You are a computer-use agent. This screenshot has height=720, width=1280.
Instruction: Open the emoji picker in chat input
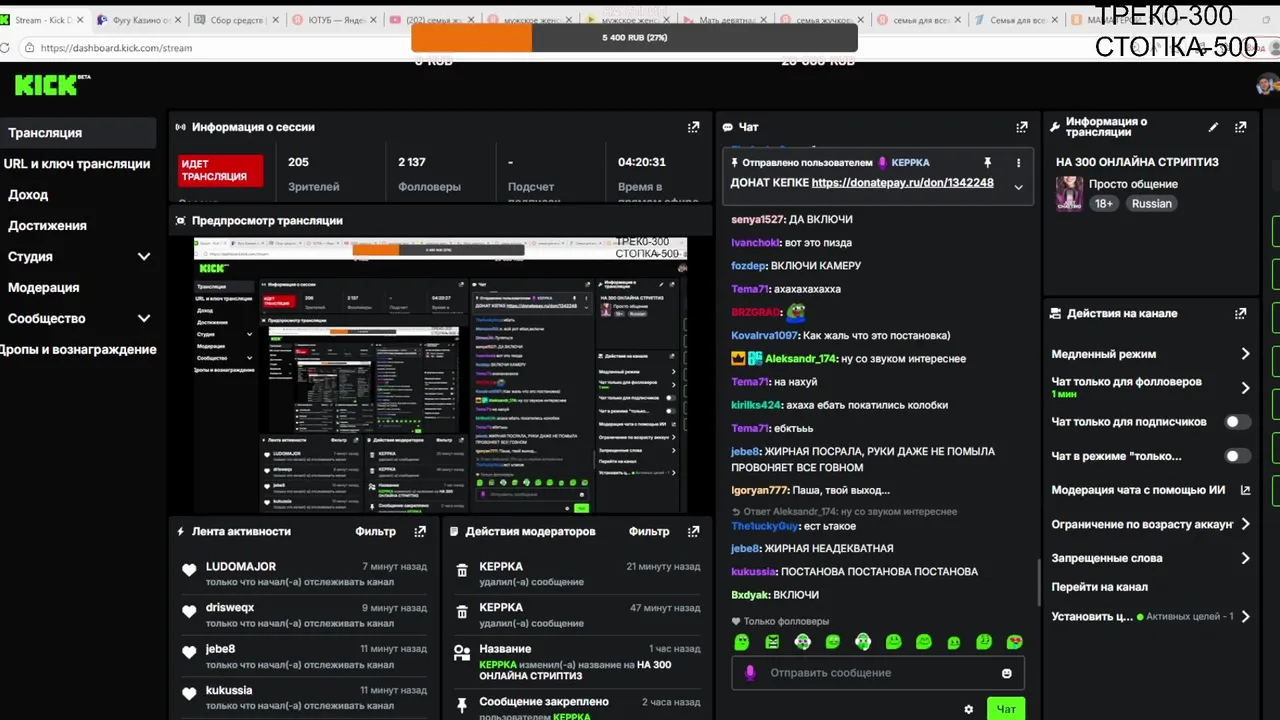pyautogui.click(x=1007, y=673)
